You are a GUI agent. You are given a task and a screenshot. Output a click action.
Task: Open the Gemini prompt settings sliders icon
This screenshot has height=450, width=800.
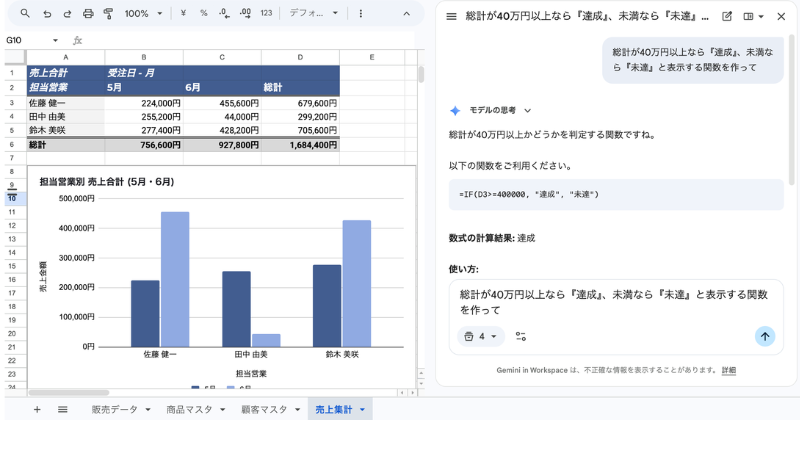point(520,336)
